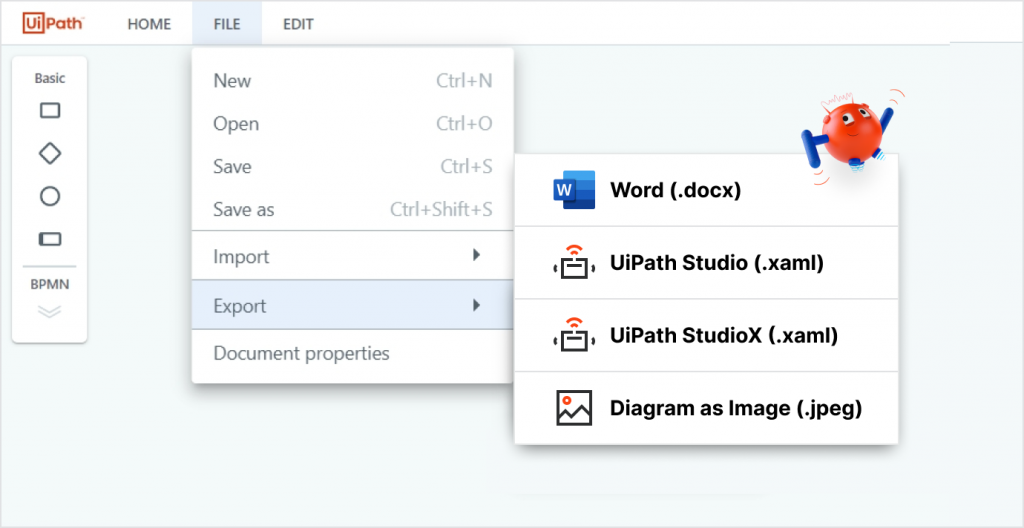Screen dimensions: 1024x528
Task: Open the HOME tab
Action: pyautogui.click(x=149, y=24)
